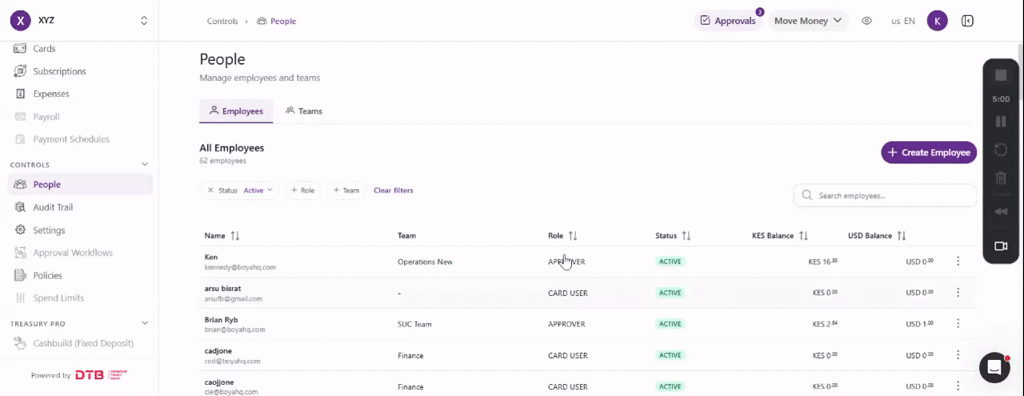Click the Create Employee button
The image size is (1024, 396).
tap(929, 152)
